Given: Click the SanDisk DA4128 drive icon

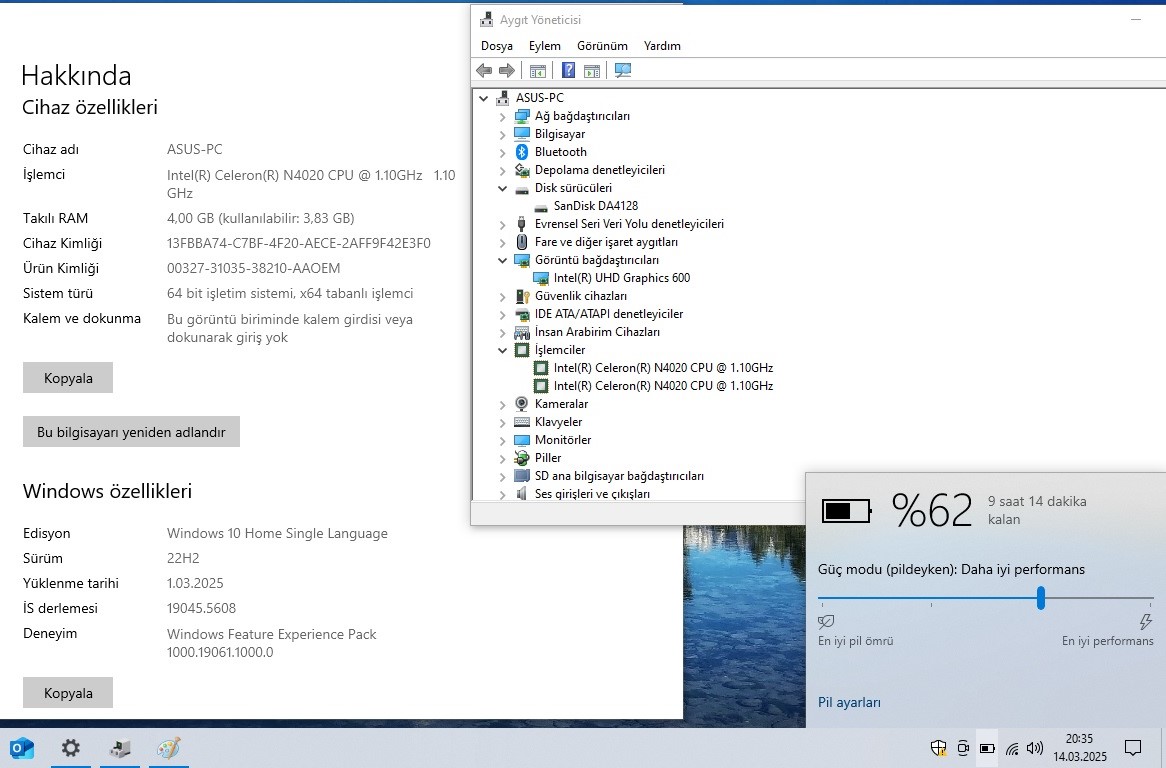Looking at the screenshot, I should click(541, 206).
